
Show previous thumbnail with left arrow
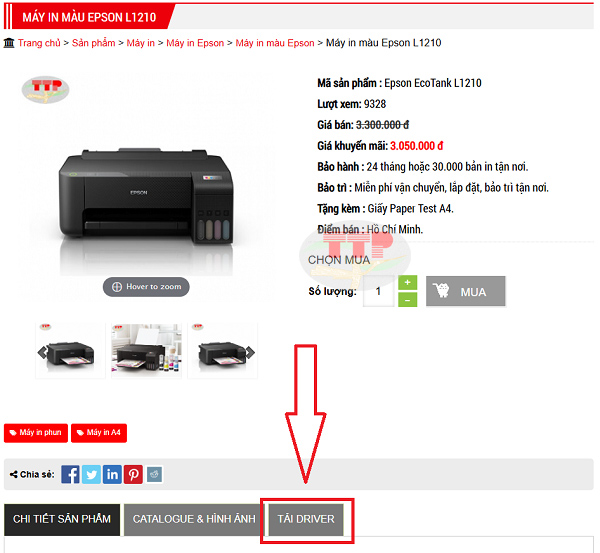coord(42,352)
